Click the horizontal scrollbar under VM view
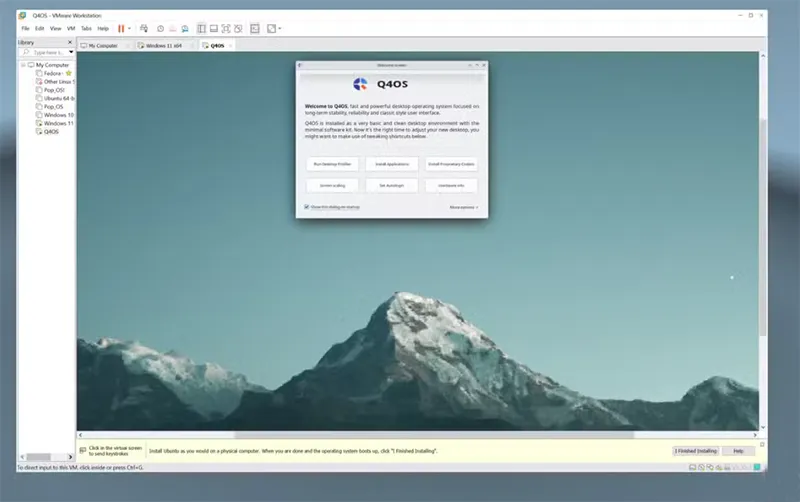 [x=434, y=435]
